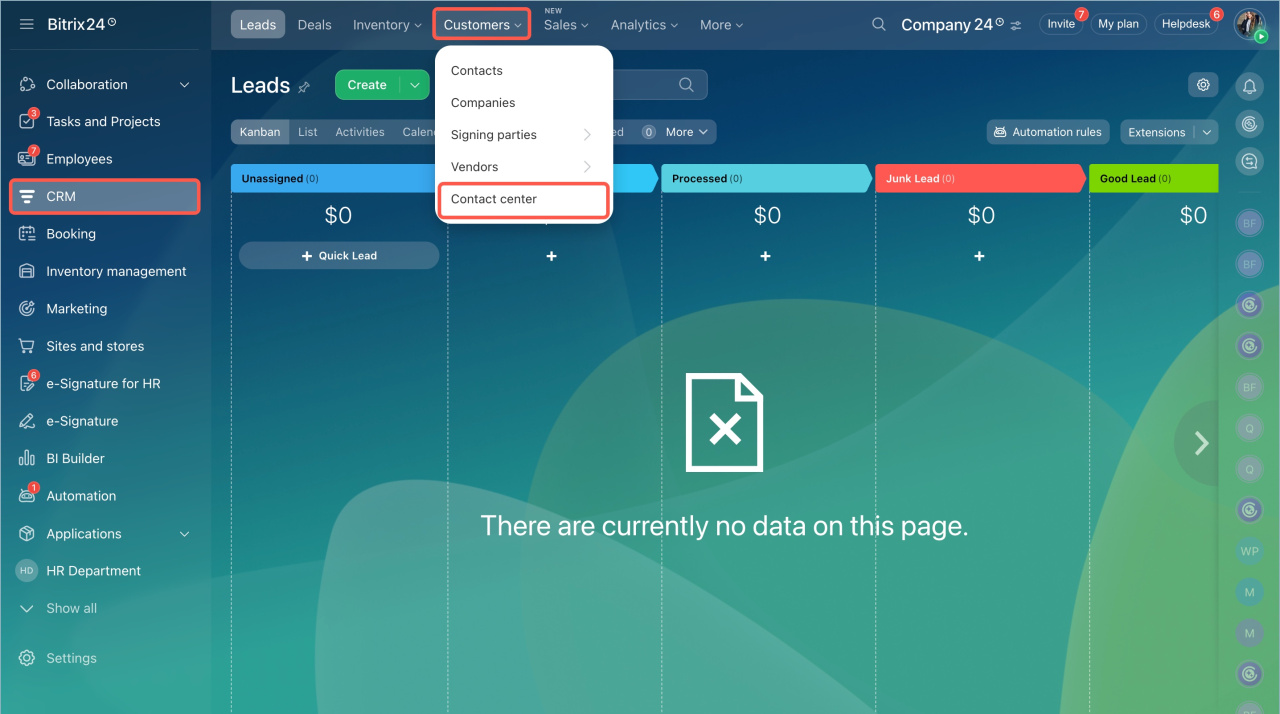Expand the Vendors submenu
The height and width of the screenshot is (714, 1280).
point(524,167)
